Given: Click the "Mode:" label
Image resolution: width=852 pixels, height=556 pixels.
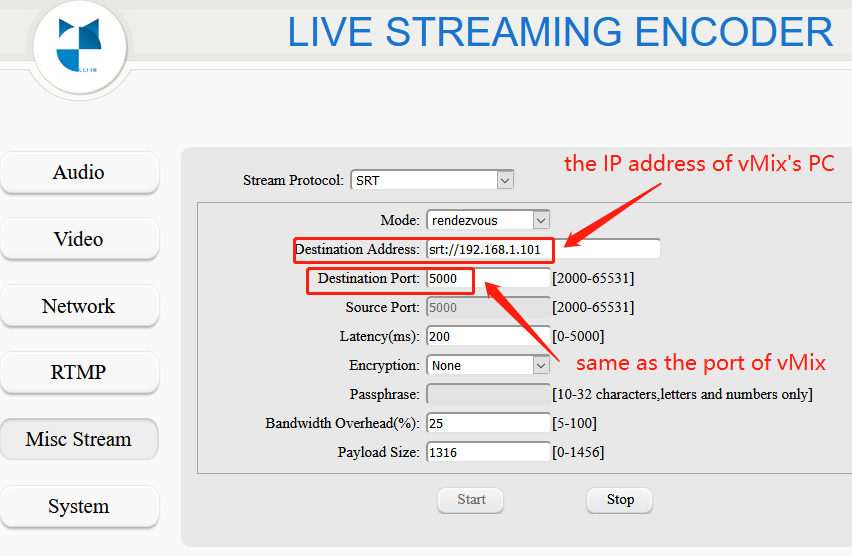Looking at the screenshot, I should [x=400, y=220].
